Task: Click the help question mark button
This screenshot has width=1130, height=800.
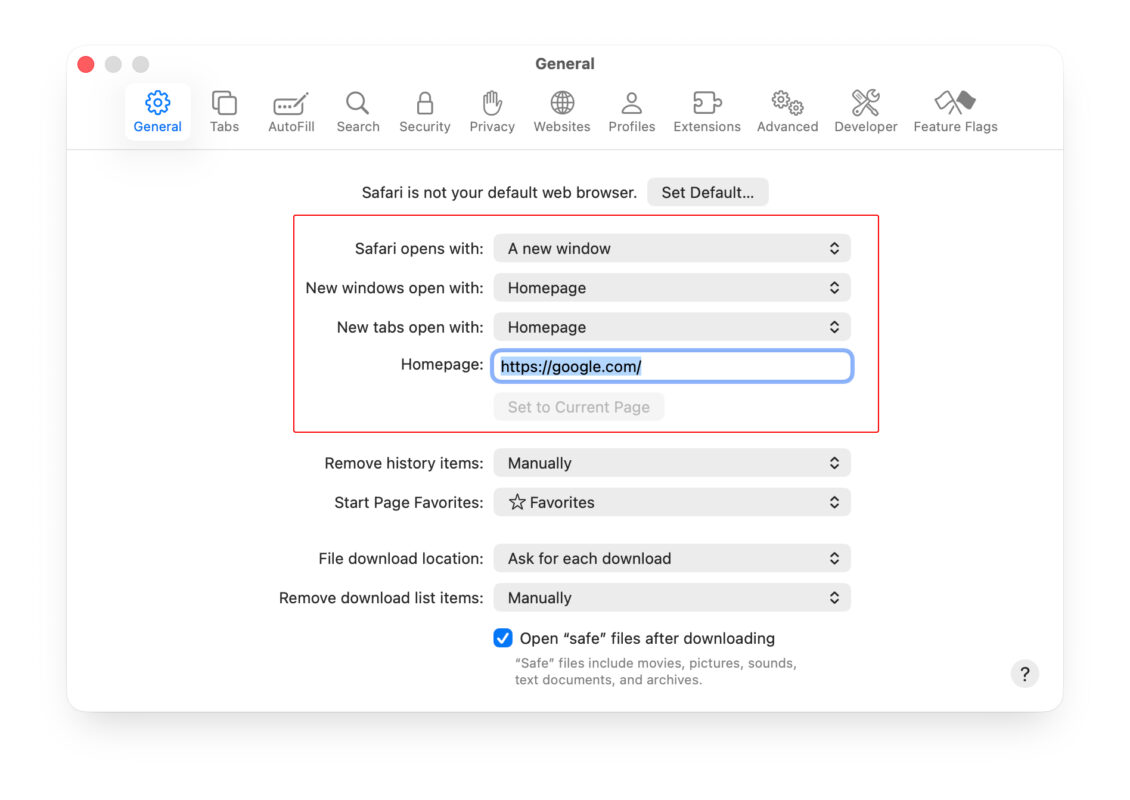Action: point(1024,673)
